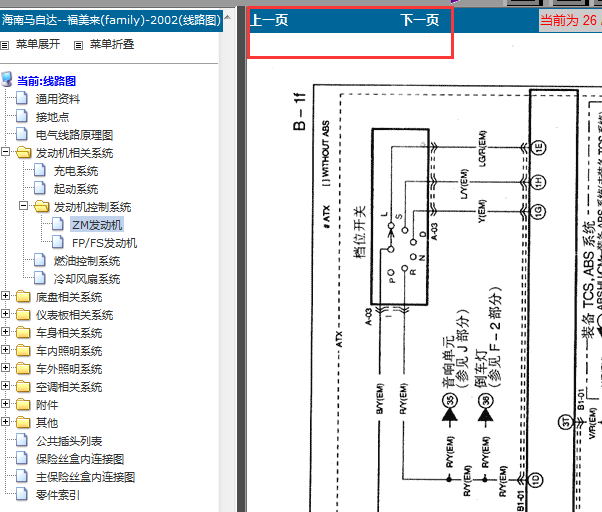
Task: Expand the 底盘相关系统 folder
Action: click(5, 296)
